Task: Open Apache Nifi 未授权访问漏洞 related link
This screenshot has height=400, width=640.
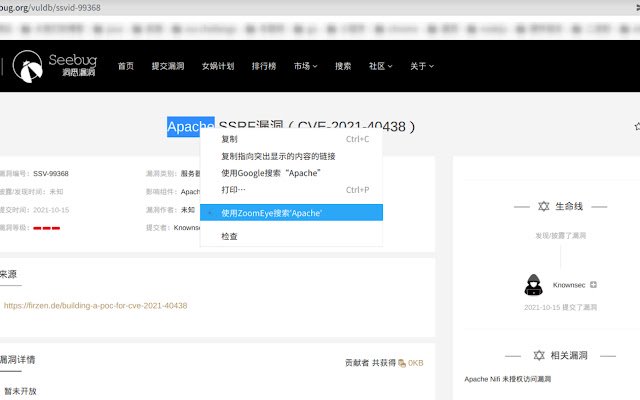Action: [508, 379]
